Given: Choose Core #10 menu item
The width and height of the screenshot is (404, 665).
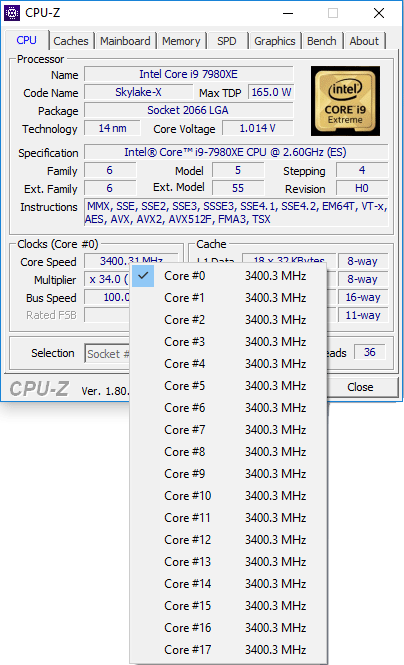Looking at the screenshot, I should pos(228,497).
